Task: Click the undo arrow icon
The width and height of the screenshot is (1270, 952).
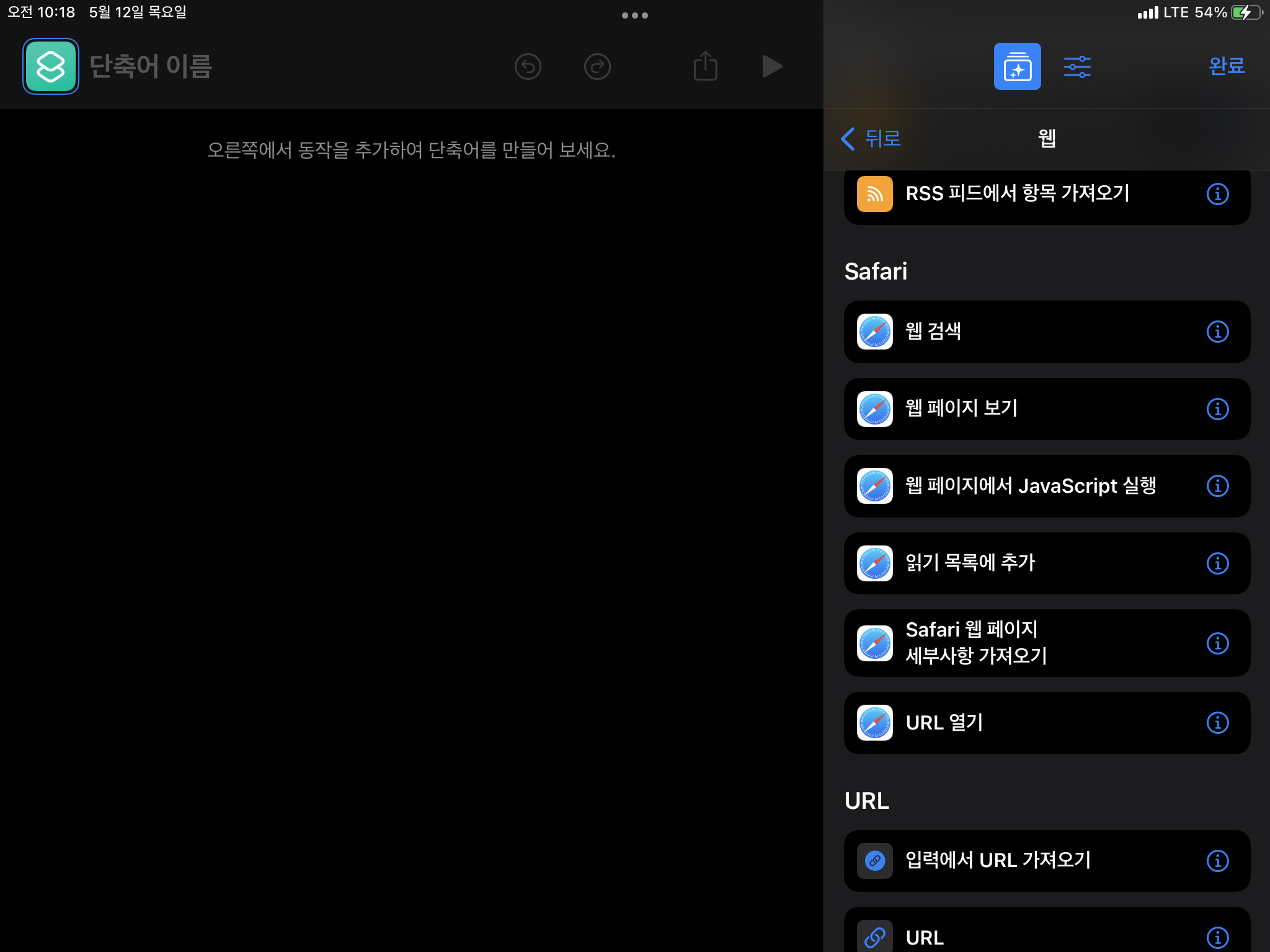Action: [528, 66]
